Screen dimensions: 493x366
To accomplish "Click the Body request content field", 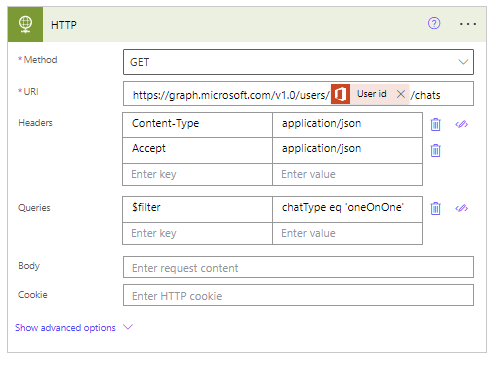I will coord(298,267).
